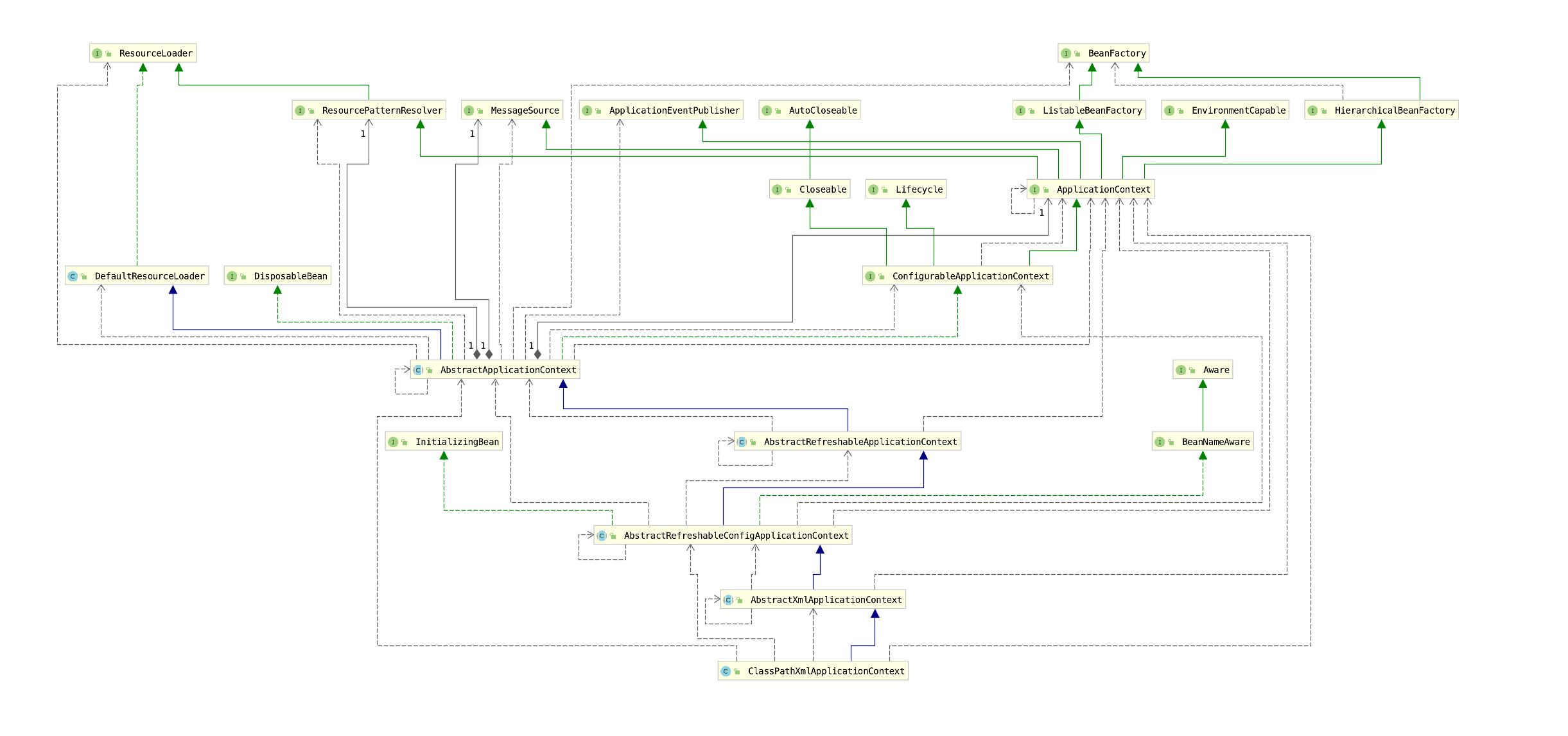Select the HierarchicalBeanFactory node
This screenshot has height=736, width=1568.
pos(1394,110)
